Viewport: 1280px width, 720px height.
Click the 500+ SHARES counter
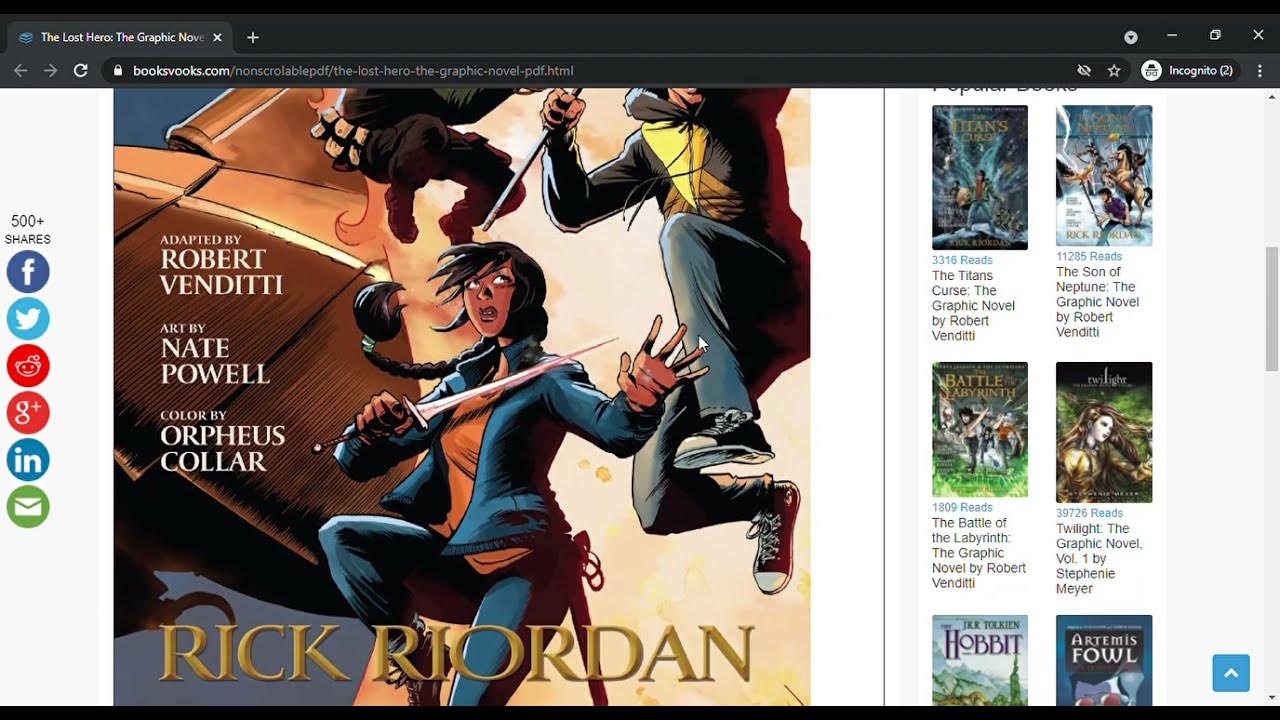click(x=28, y=229)
